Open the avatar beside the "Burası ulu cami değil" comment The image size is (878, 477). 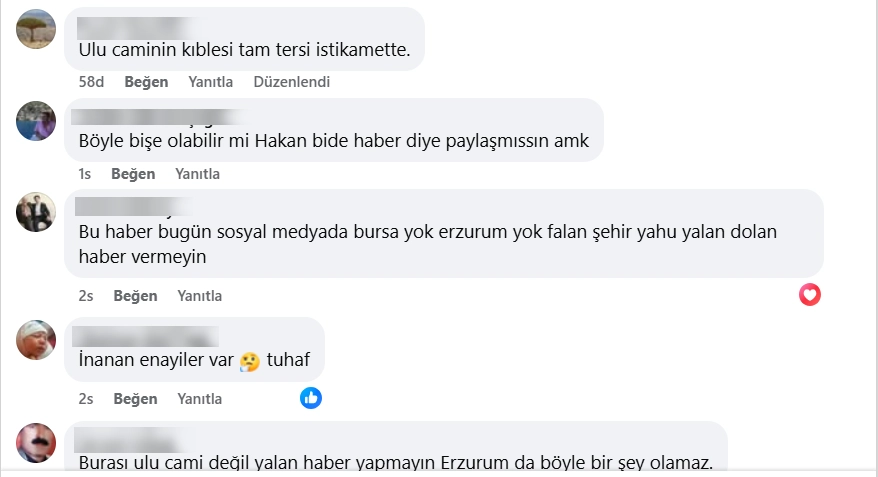(37, 443)
